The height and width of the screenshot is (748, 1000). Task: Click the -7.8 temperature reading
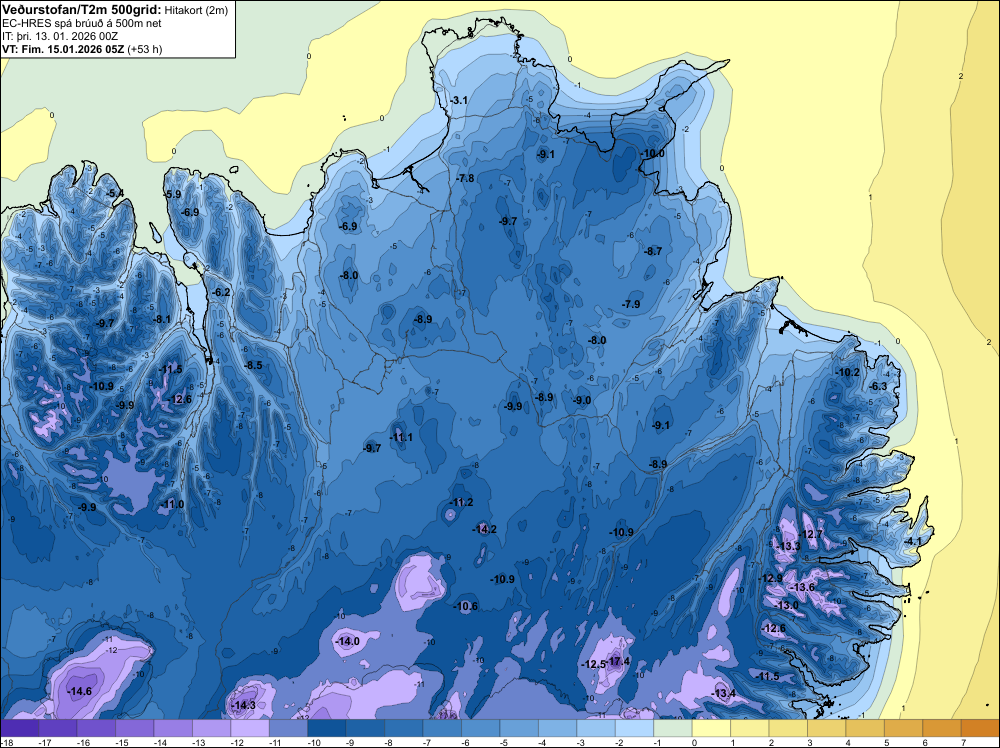point(466,178)
